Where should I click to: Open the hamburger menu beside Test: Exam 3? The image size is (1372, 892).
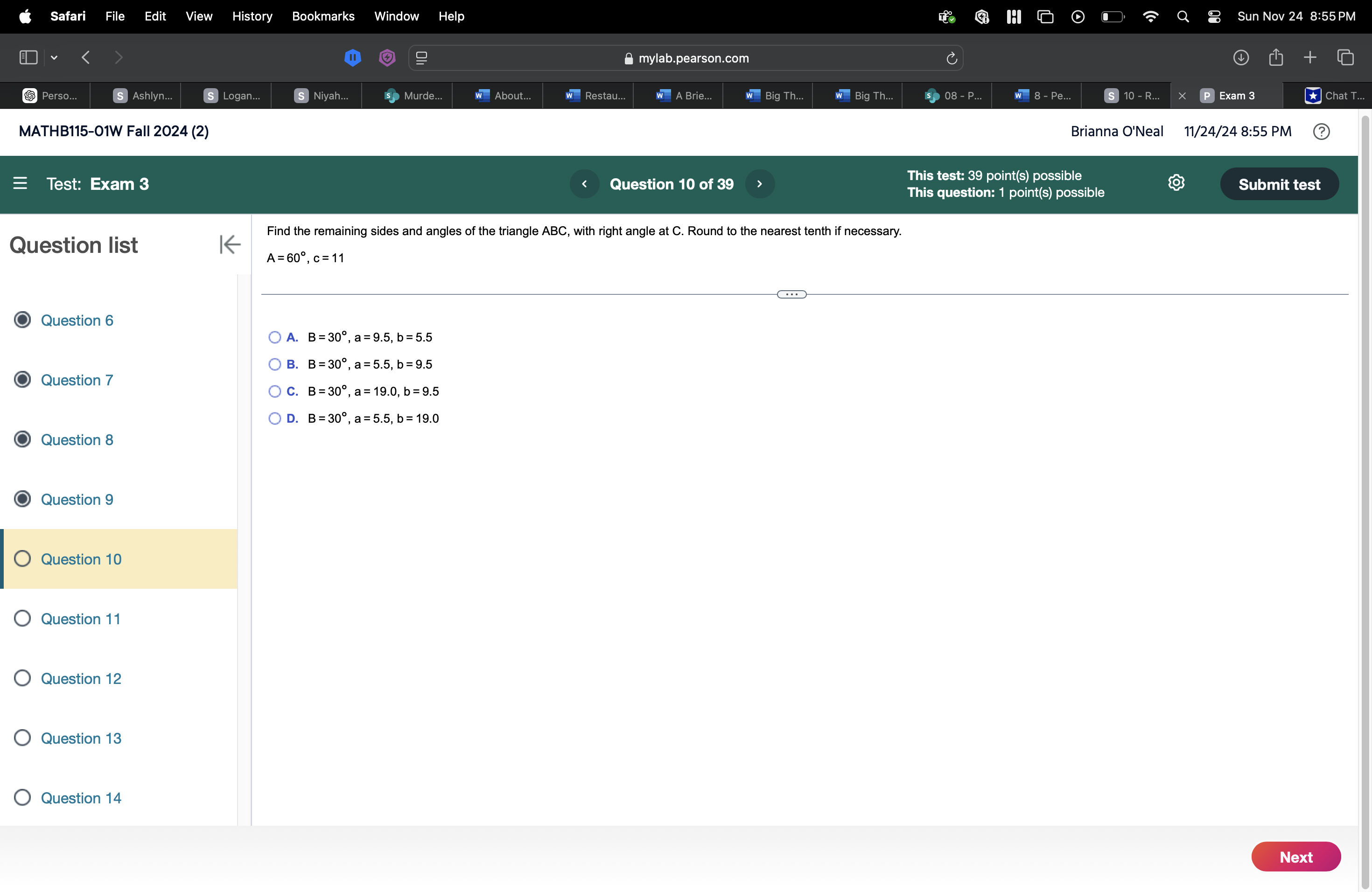tap(21, 183)
